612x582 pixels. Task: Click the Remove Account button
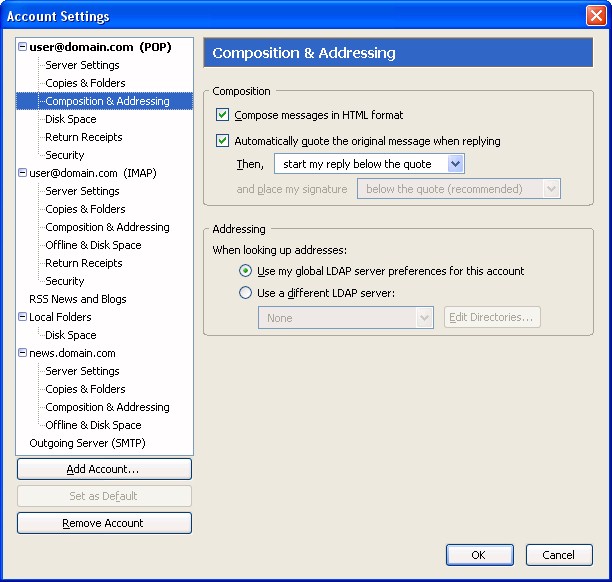[x=104, y=523]
